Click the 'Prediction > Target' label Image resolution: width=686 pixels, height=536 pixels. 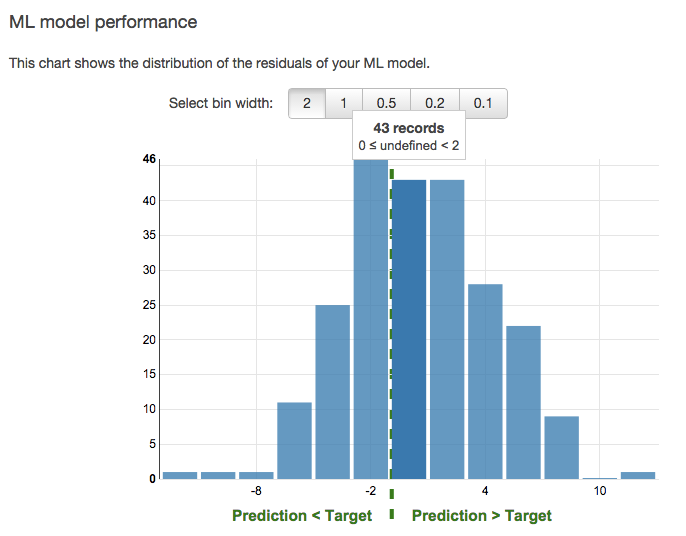(482, 515)
